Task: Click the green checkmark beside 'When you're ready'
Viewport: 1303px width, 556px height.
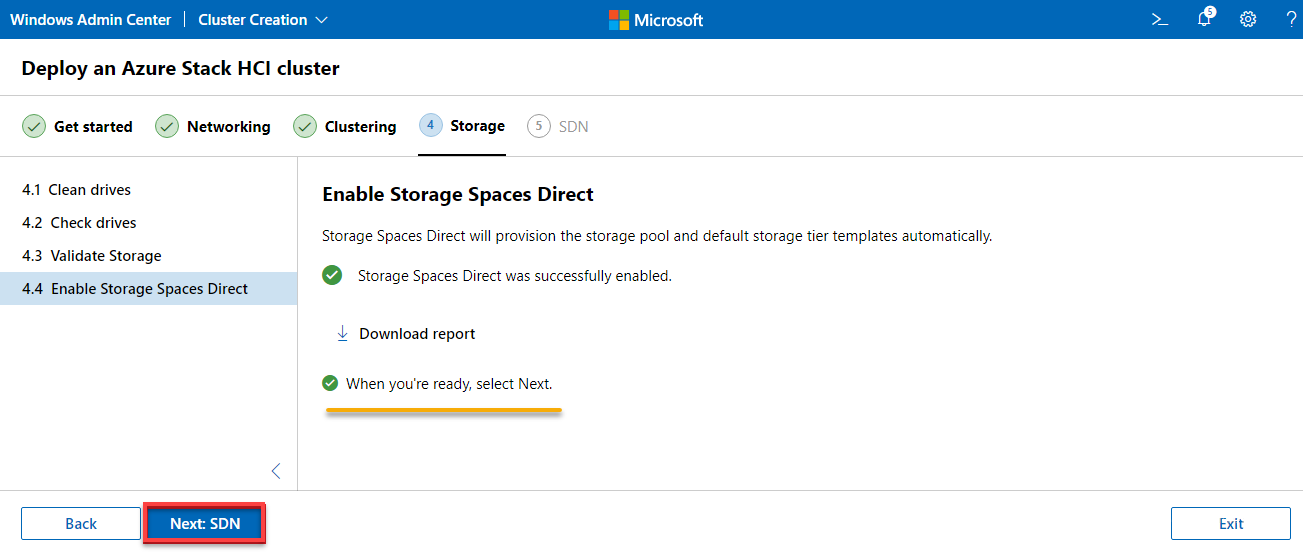Action: pos(330,383)
